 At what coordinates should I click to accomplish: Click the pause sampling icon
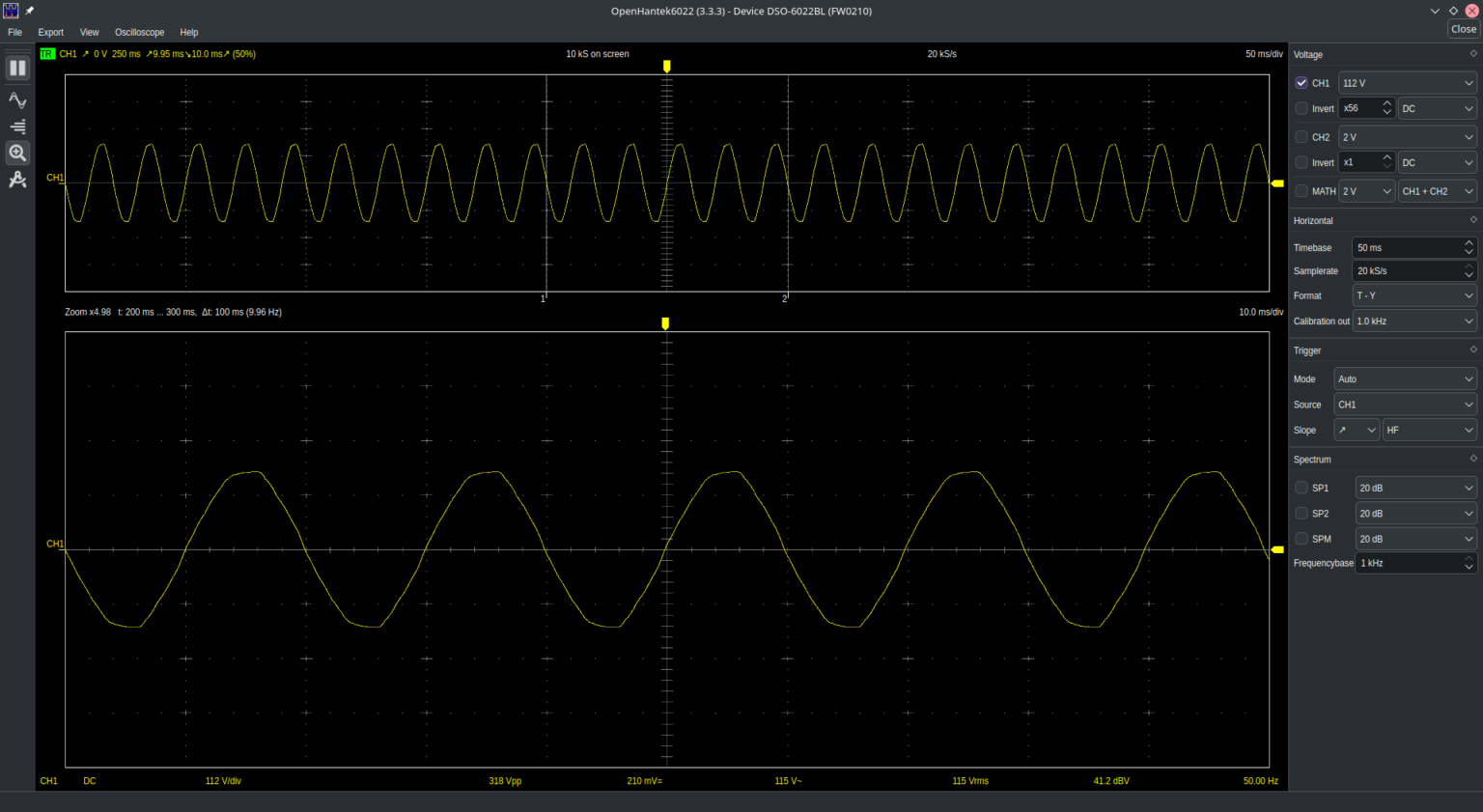(x=17, y=69)
